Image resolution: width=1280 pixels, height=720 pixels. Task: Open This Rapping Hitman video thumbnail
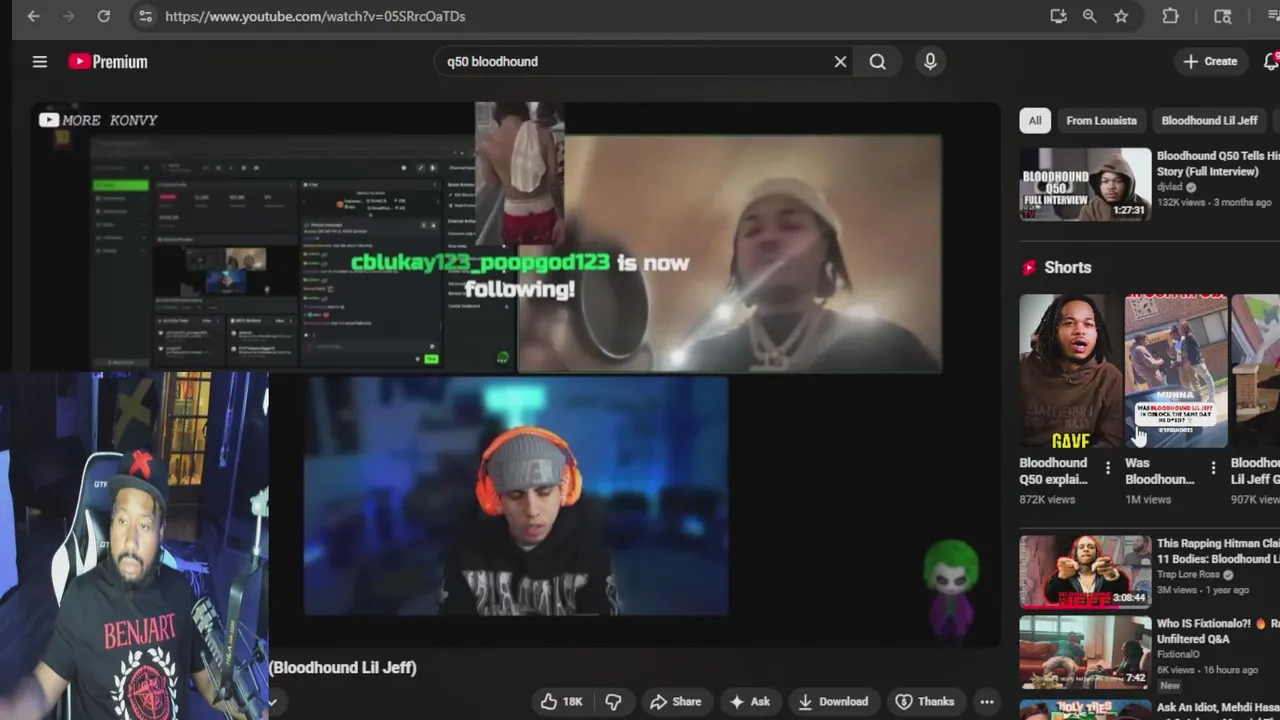click(1085, 572)
